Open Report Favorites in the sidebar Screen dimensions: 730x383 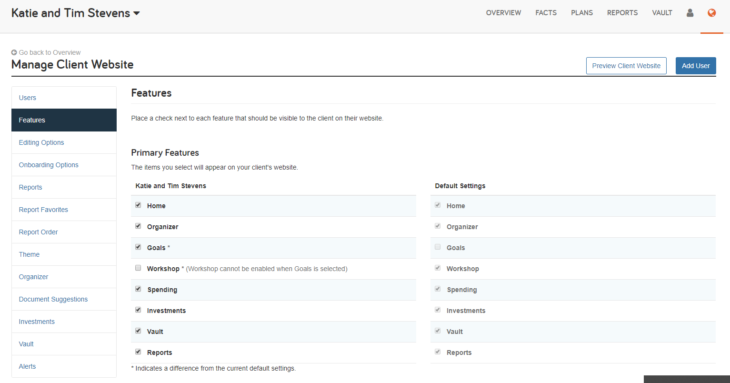tap(64, 209)
